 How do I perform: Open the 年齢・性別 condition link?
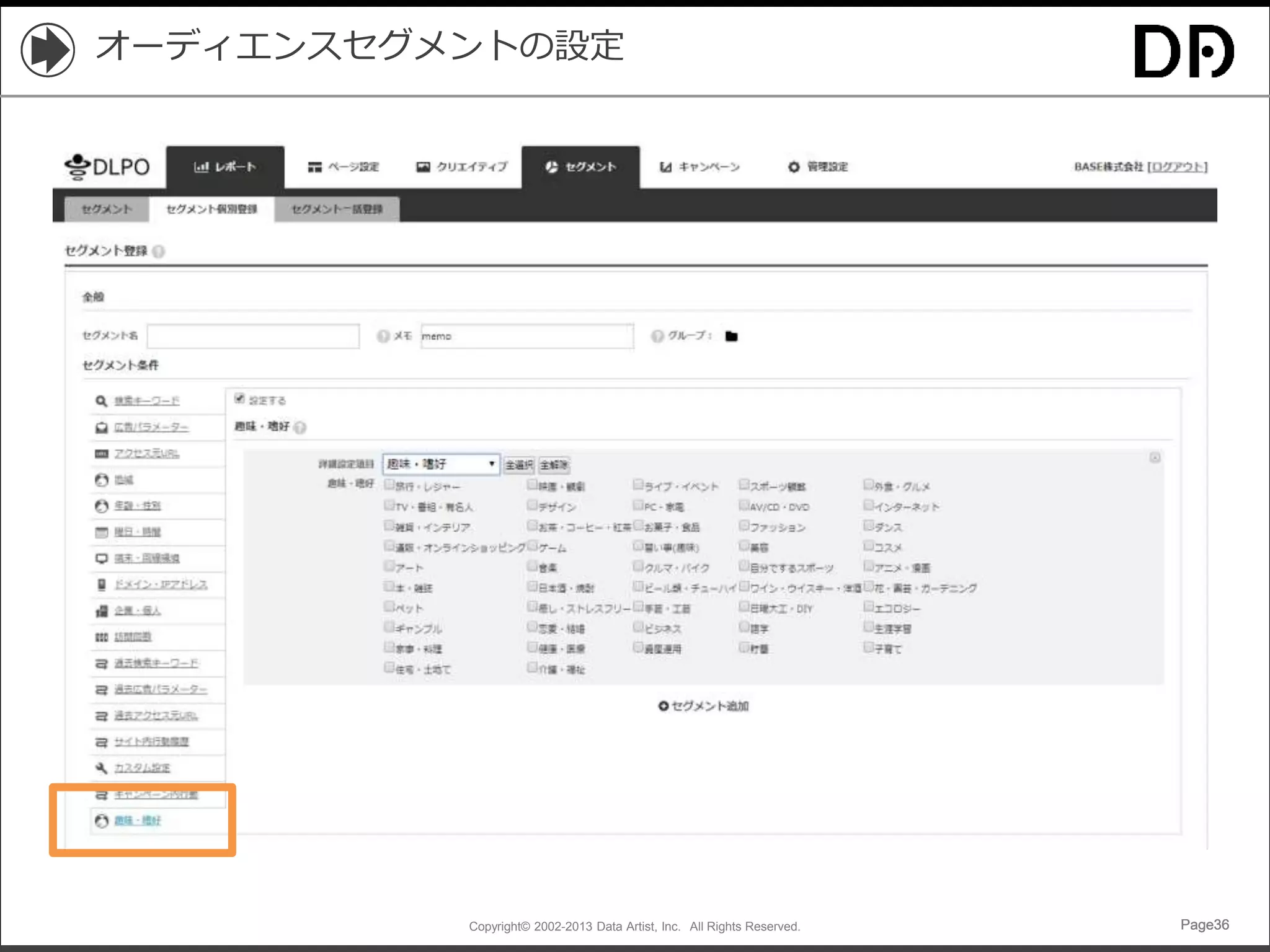pos(138,506)
